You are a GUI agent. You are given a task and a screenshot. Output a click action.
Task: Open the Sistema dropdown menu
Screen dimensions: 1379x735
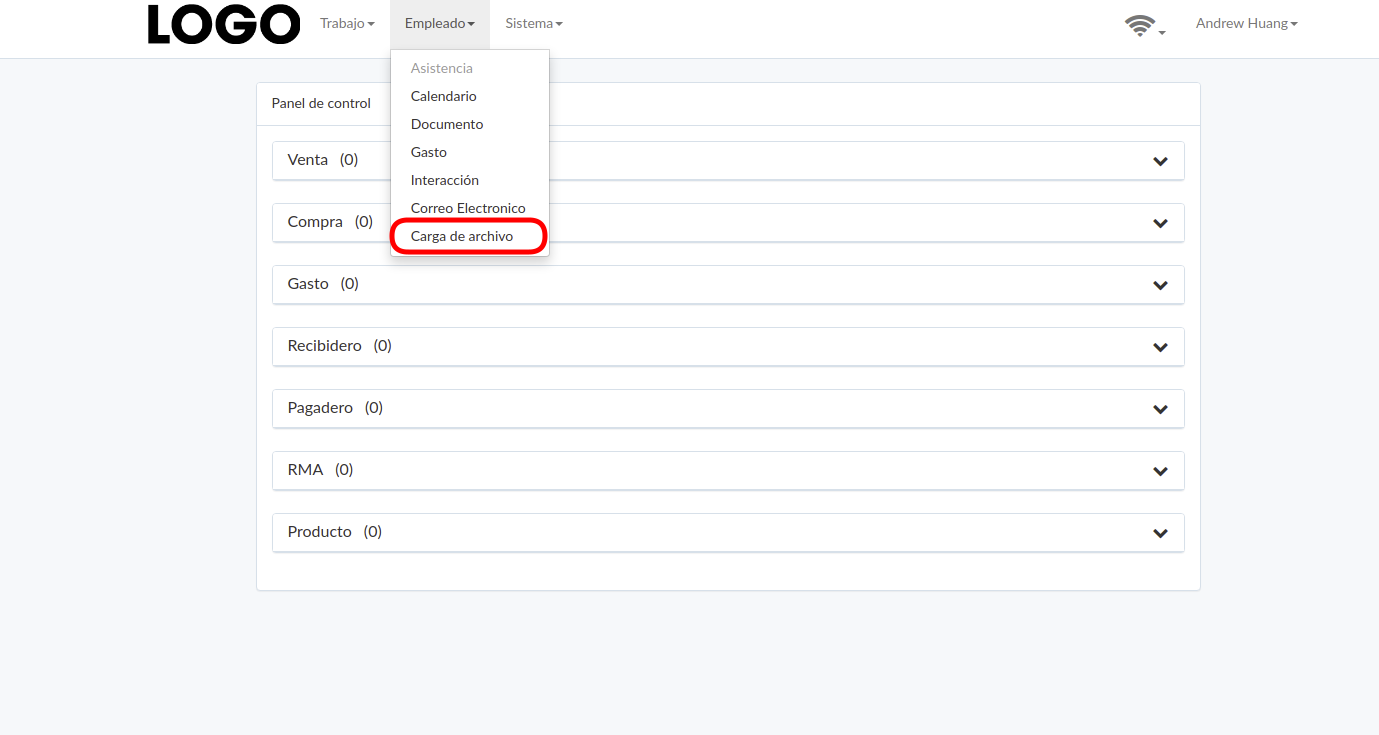pyautogui.click(x=534, y=23)
